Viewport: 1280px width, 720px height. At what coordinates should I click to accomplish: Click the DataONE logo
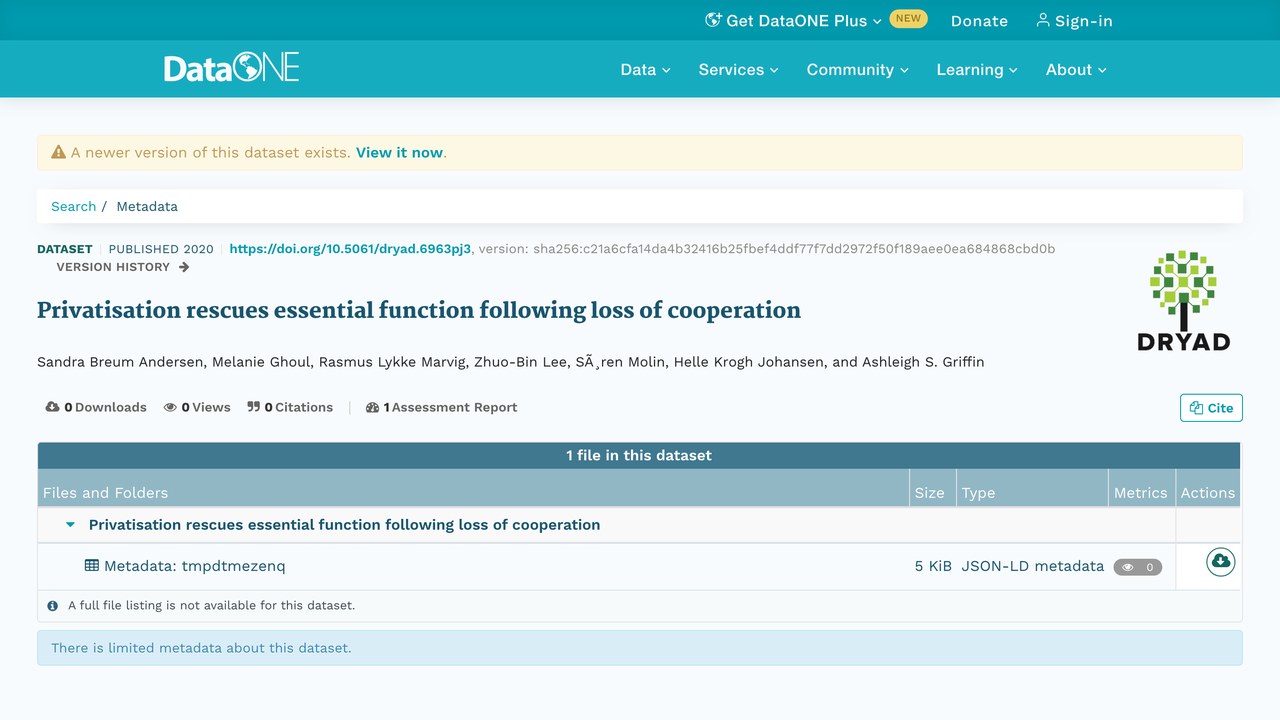(x=232, y=68)
